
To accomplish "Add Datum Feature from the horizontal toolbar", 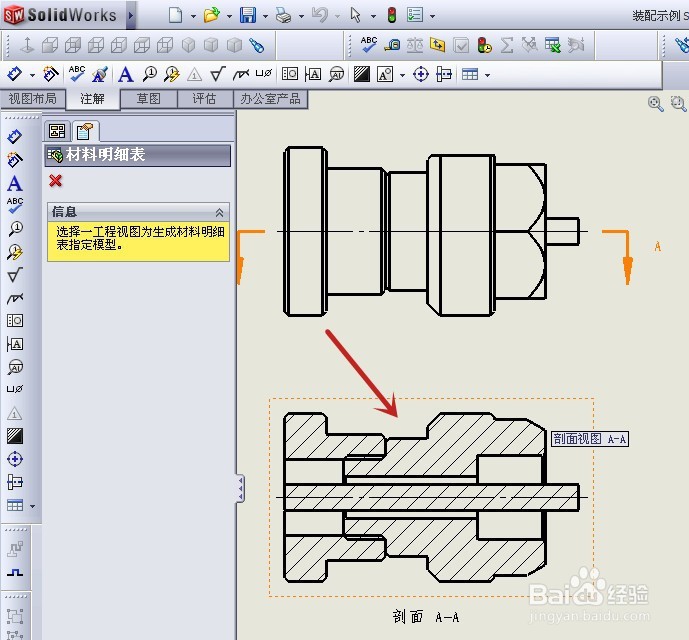I will point(313,74).
